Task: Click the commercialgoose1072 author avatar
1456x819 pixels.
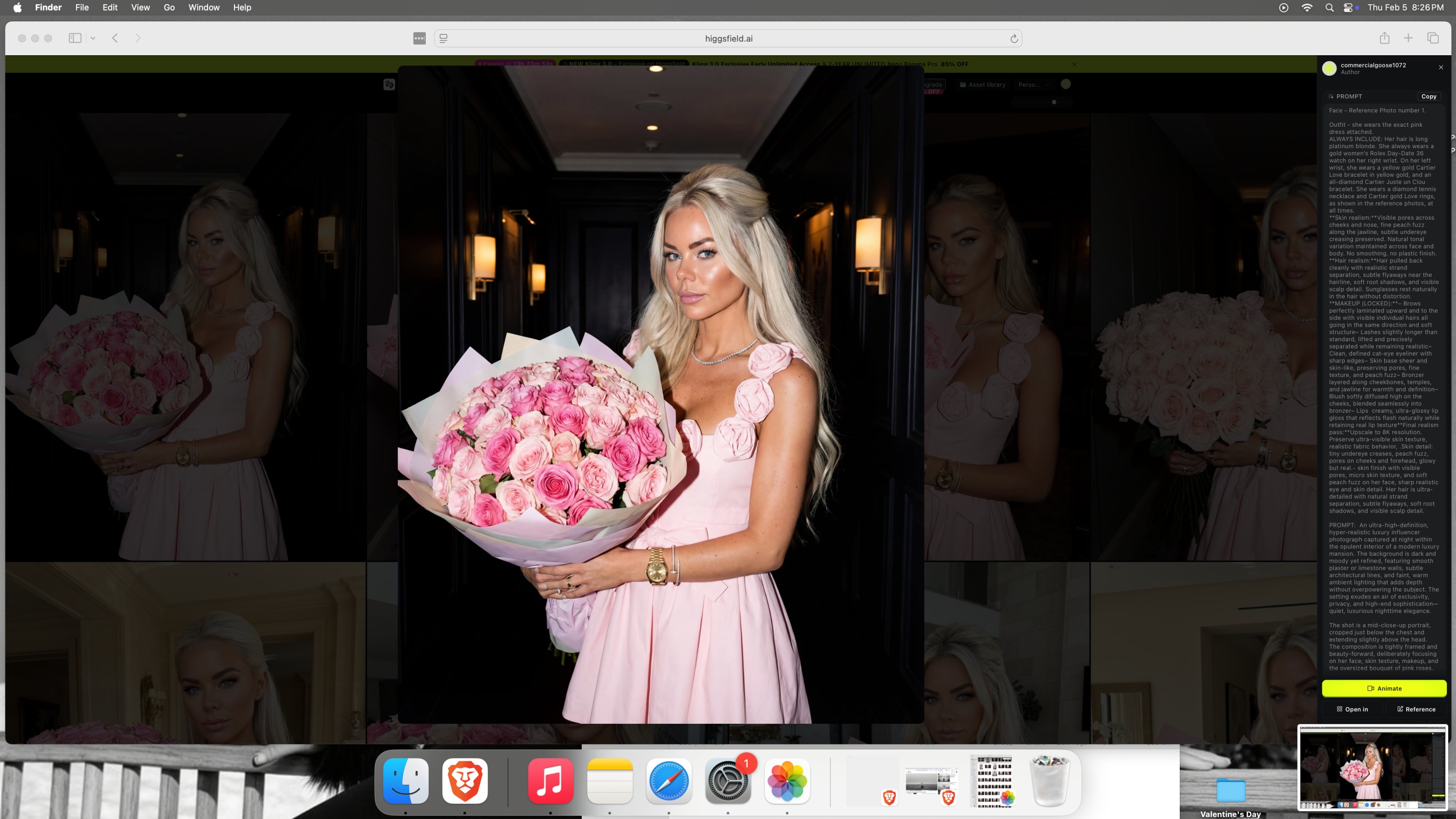Action: (1329, 68)
